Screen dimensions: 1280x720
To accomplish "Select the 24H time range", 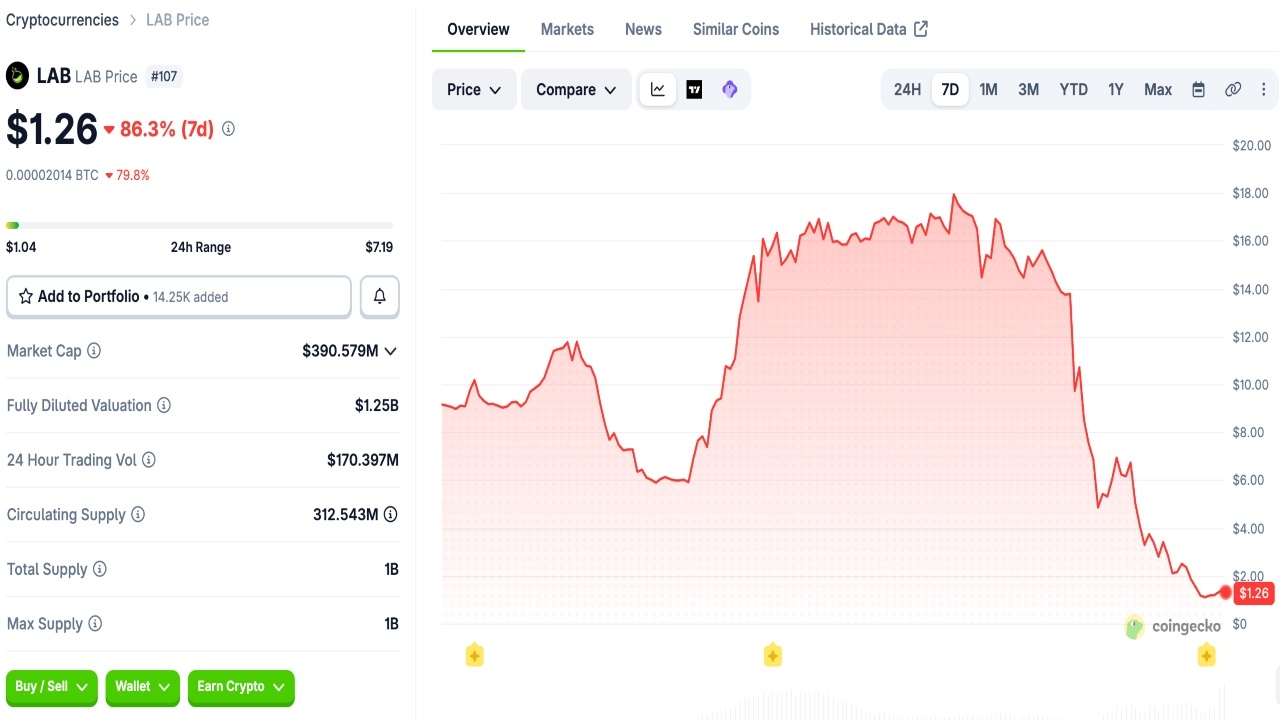I will 907,90.
